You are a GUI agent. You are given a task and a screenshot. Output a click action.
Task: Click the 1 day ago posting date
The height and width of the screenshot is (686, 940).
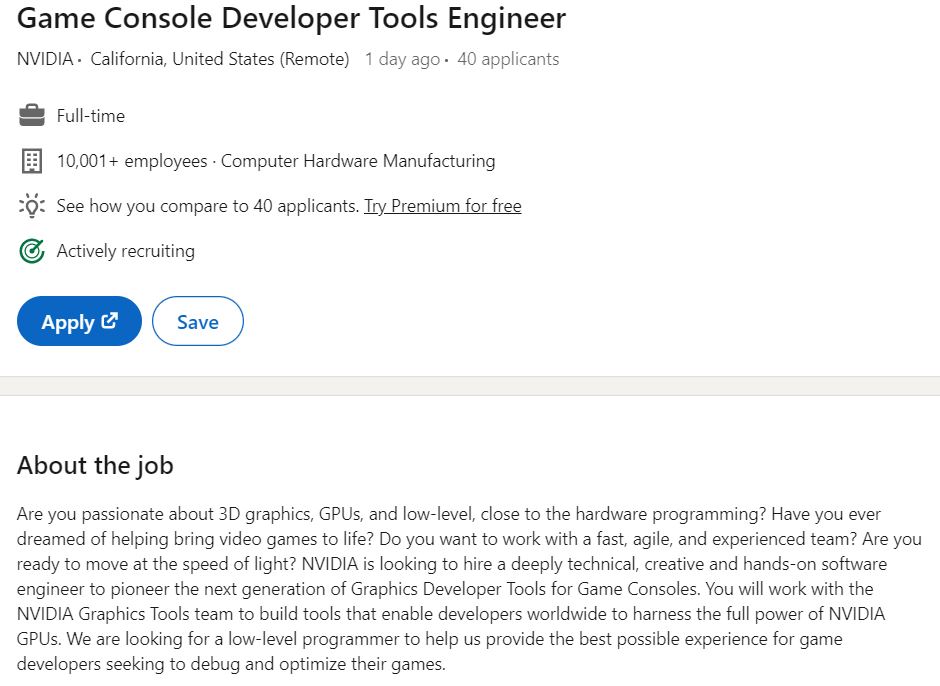(402, 59)
